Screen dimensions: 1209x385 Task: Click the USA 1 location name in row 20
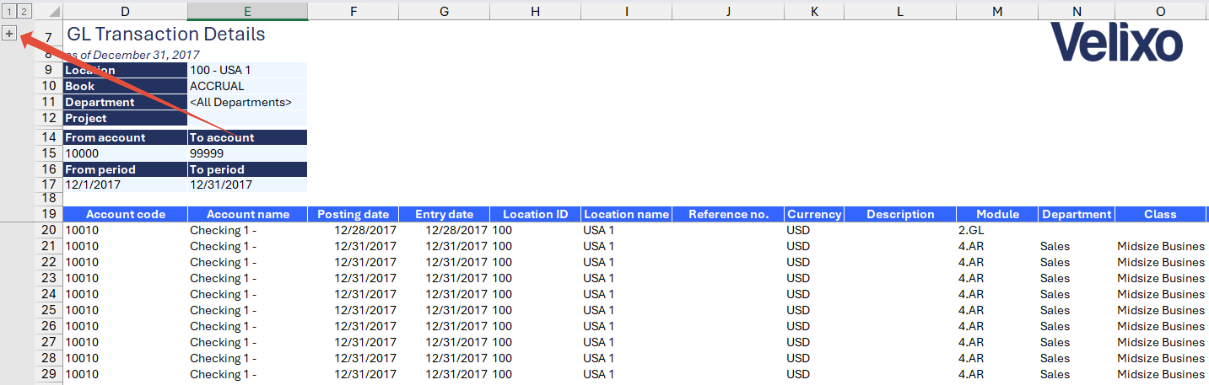pyautogui.click(x=626, y=230)
